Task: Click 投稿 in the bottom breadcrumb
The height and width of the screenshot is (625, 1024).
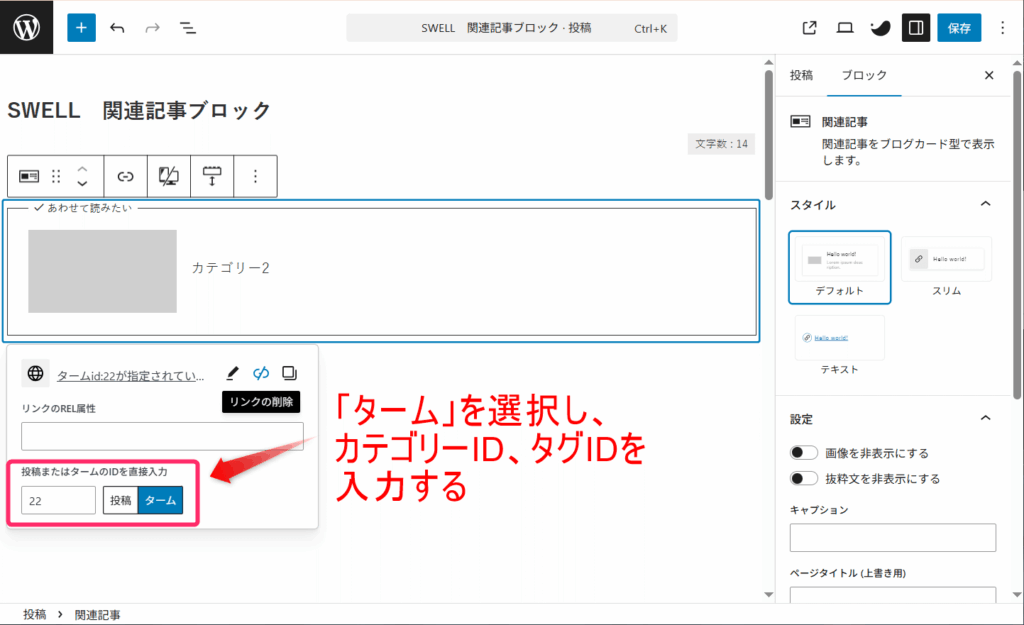Action: 35,615
